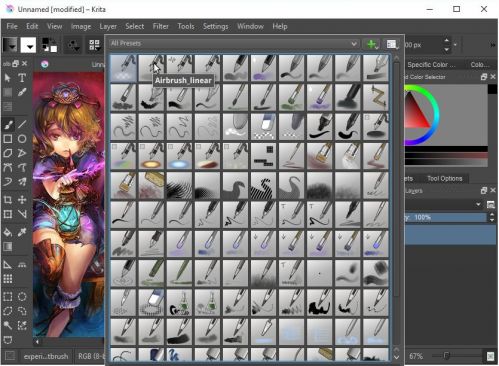Select the Assistant ruler tool
The height and width of the screenshot is (366, 499).
tap(8, 265)
